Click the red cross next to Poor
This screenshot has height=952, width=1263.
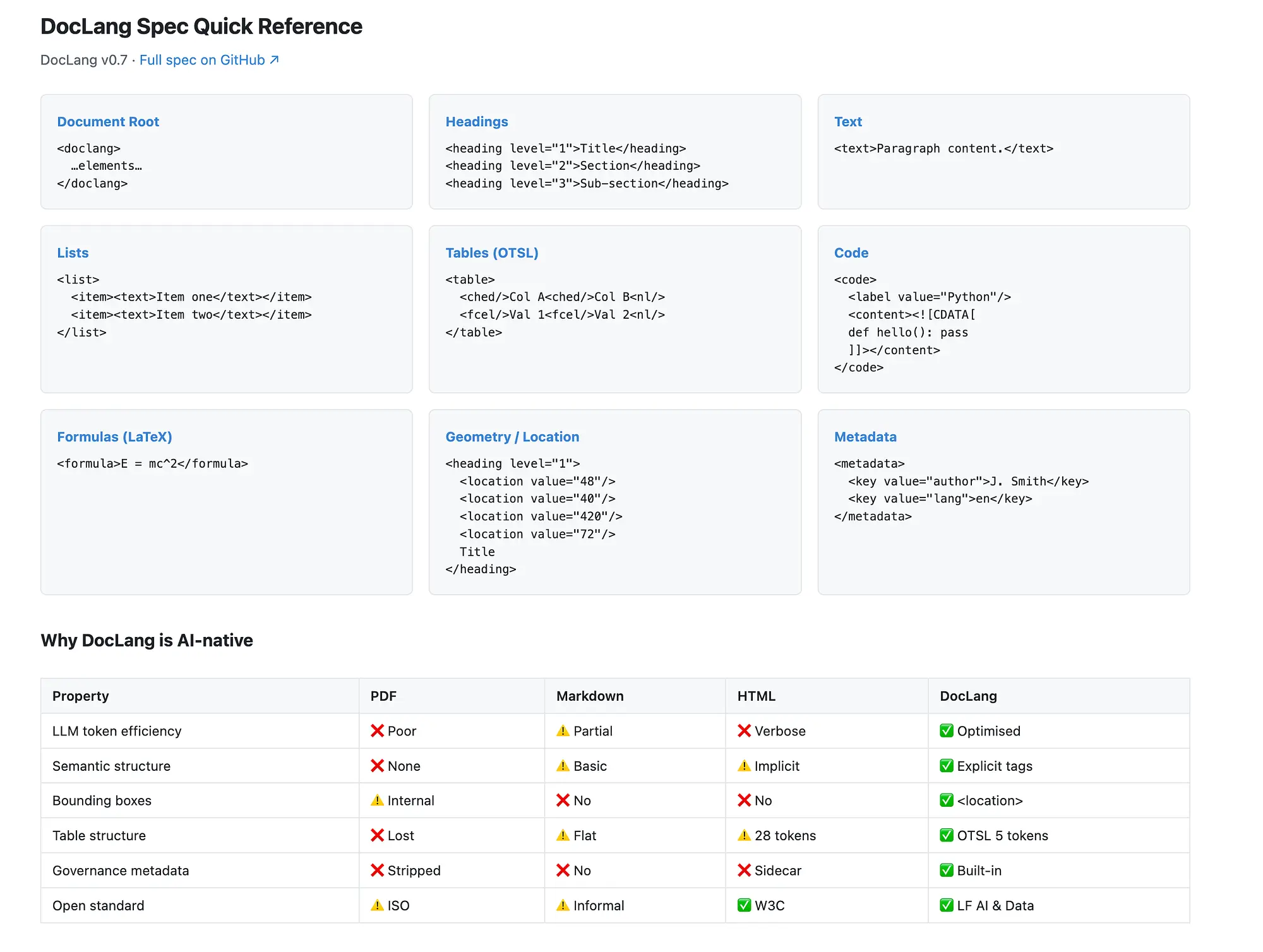coord(377,731)
